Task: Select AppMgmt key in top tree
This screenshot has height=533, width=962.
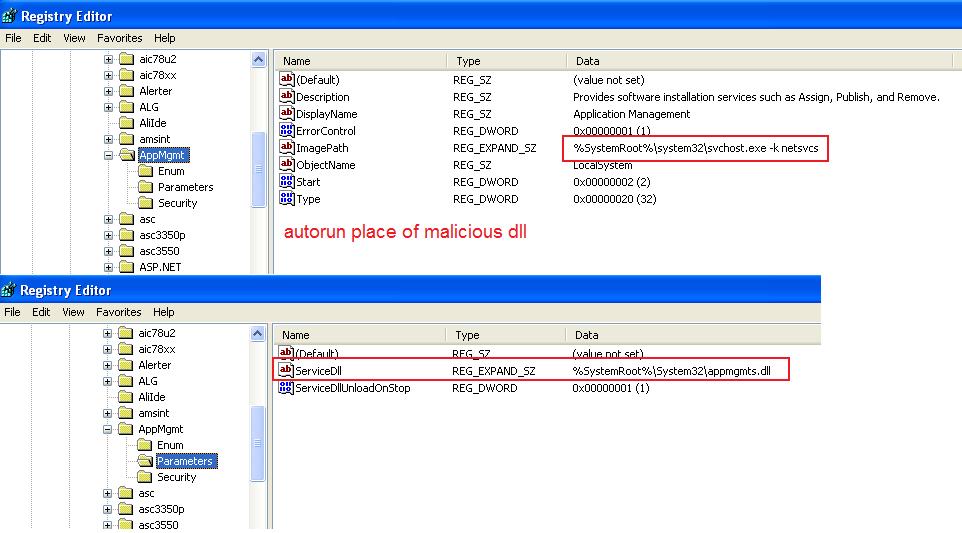Action: [x=162, y=155]
